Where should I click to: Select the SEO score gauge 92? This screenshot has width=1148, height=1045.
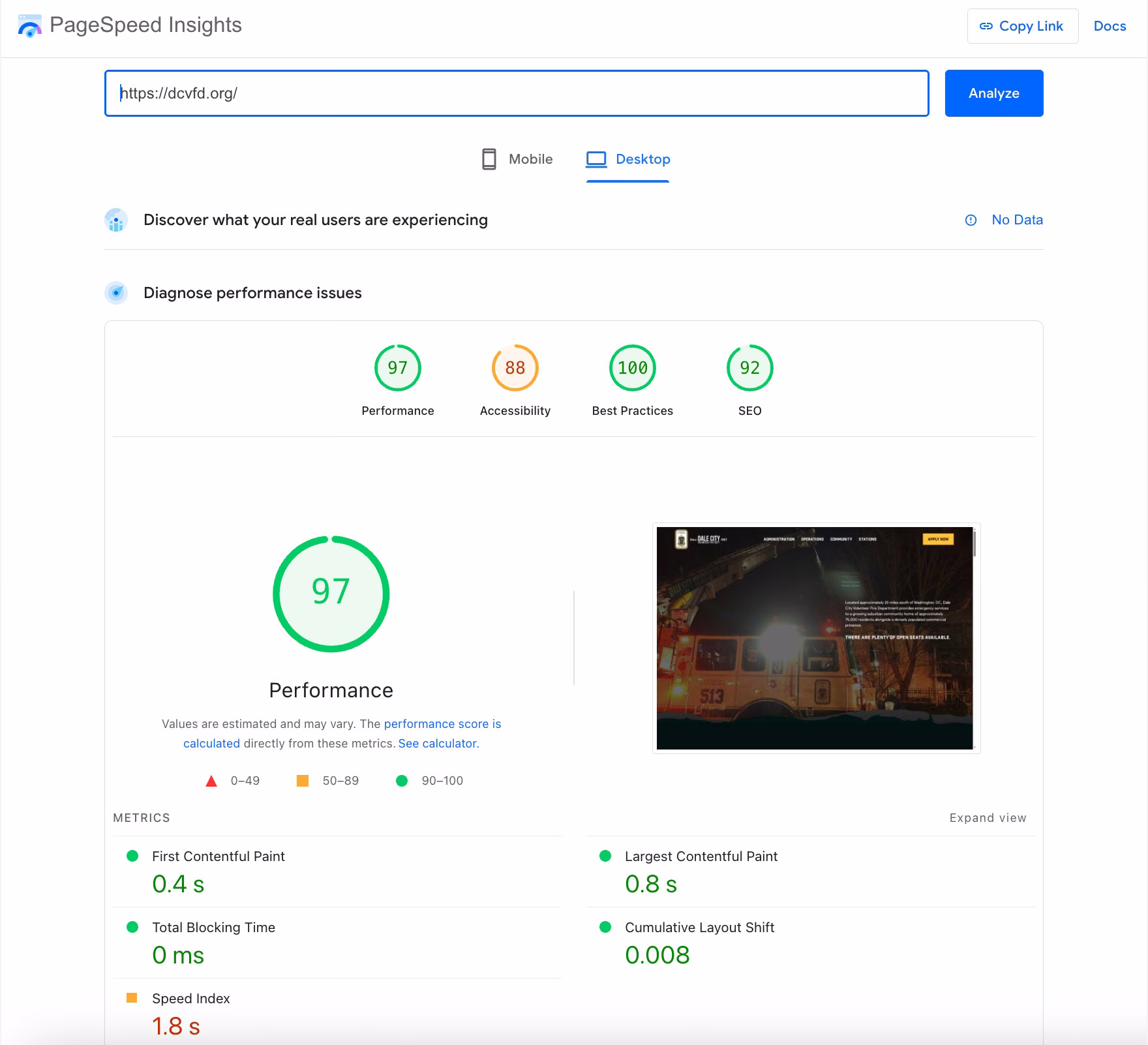point(750,368)
